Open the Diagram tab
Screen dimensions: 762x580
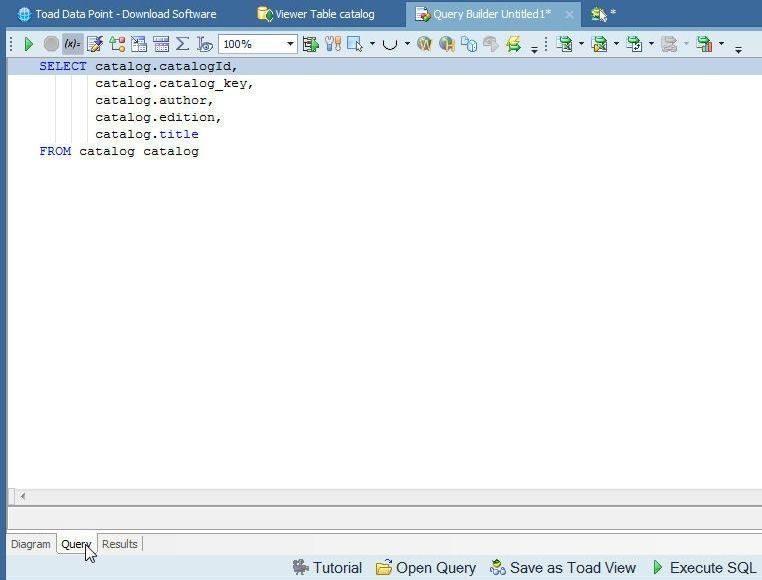coord(31,544)
